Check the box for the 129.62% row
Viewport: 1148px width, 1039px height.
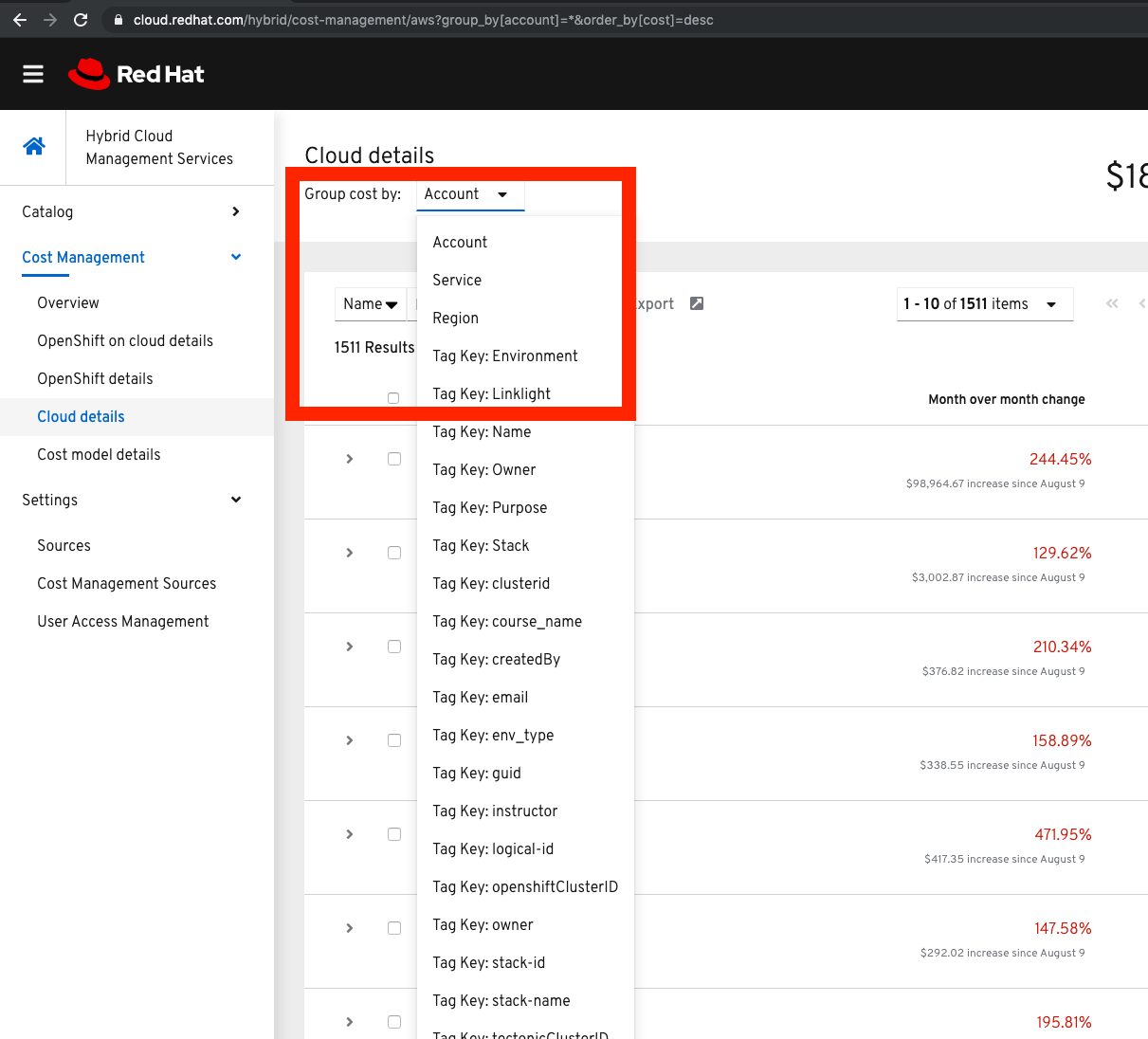(x=394, y=553)
